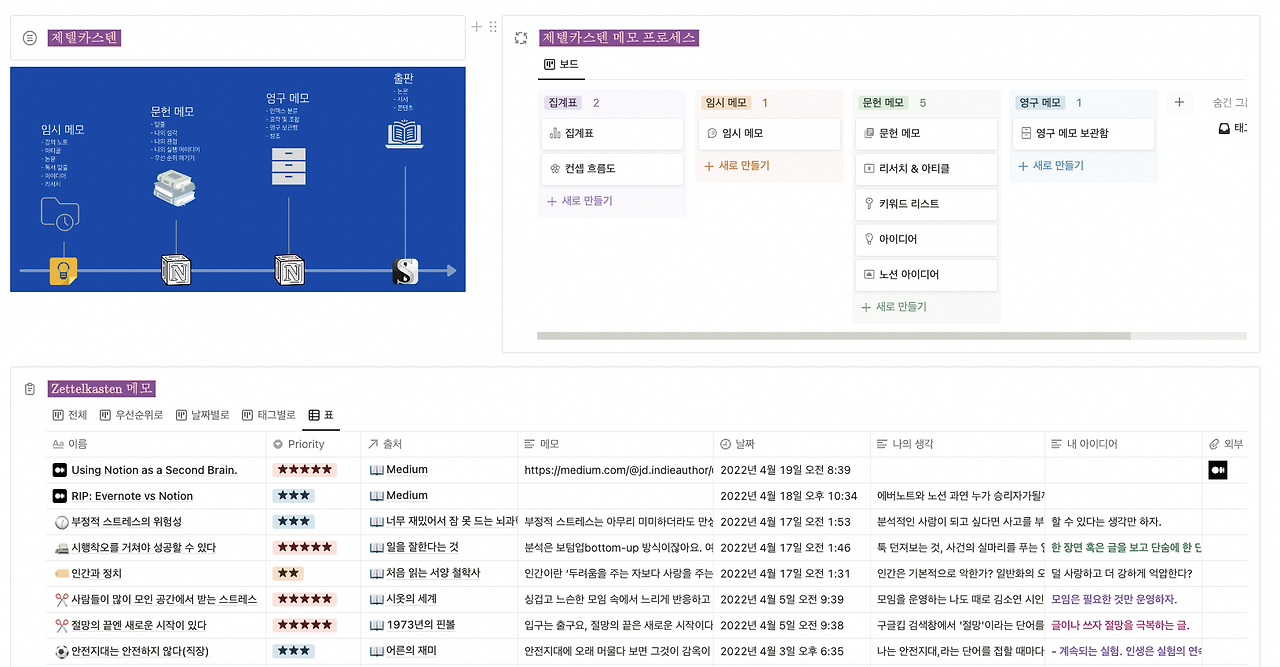Image resolution: width=1280 pixels, height=667 pixels.
Task: Click the 집계표 card's bar chart icon
Action: coord(554,133)
